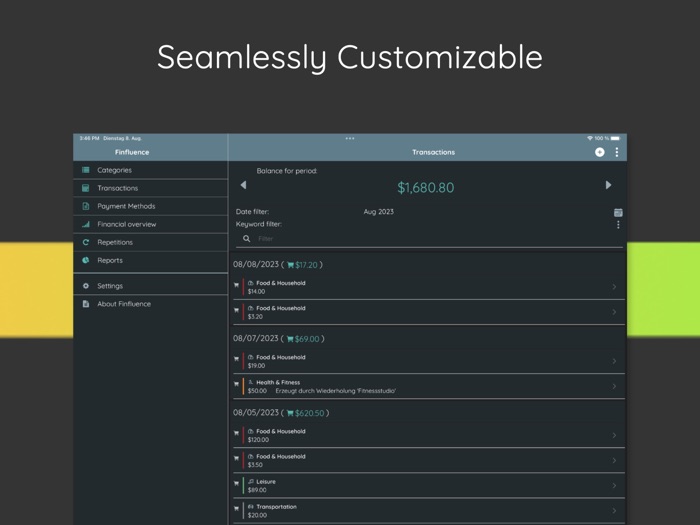The width and height of the screenshot is (700, 525).
Task: Open About Finfluence in the sidebar
Action: click(150, 304)
